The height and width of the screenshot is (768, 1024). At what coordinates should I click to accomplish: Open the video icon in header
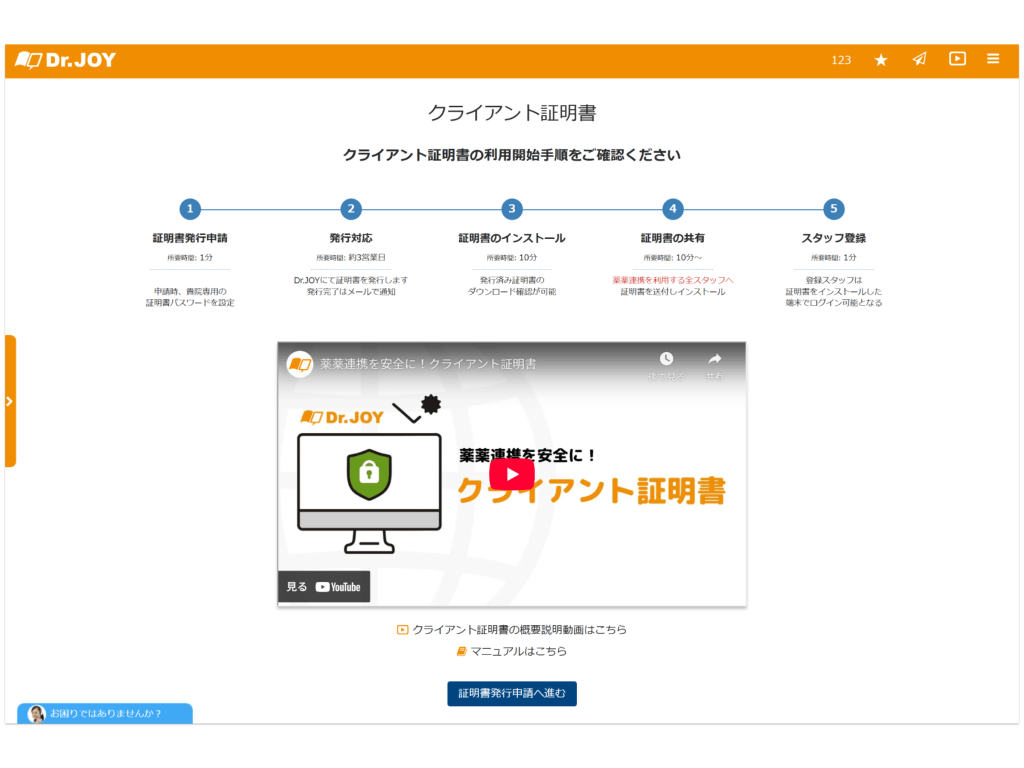pos(957,59)
